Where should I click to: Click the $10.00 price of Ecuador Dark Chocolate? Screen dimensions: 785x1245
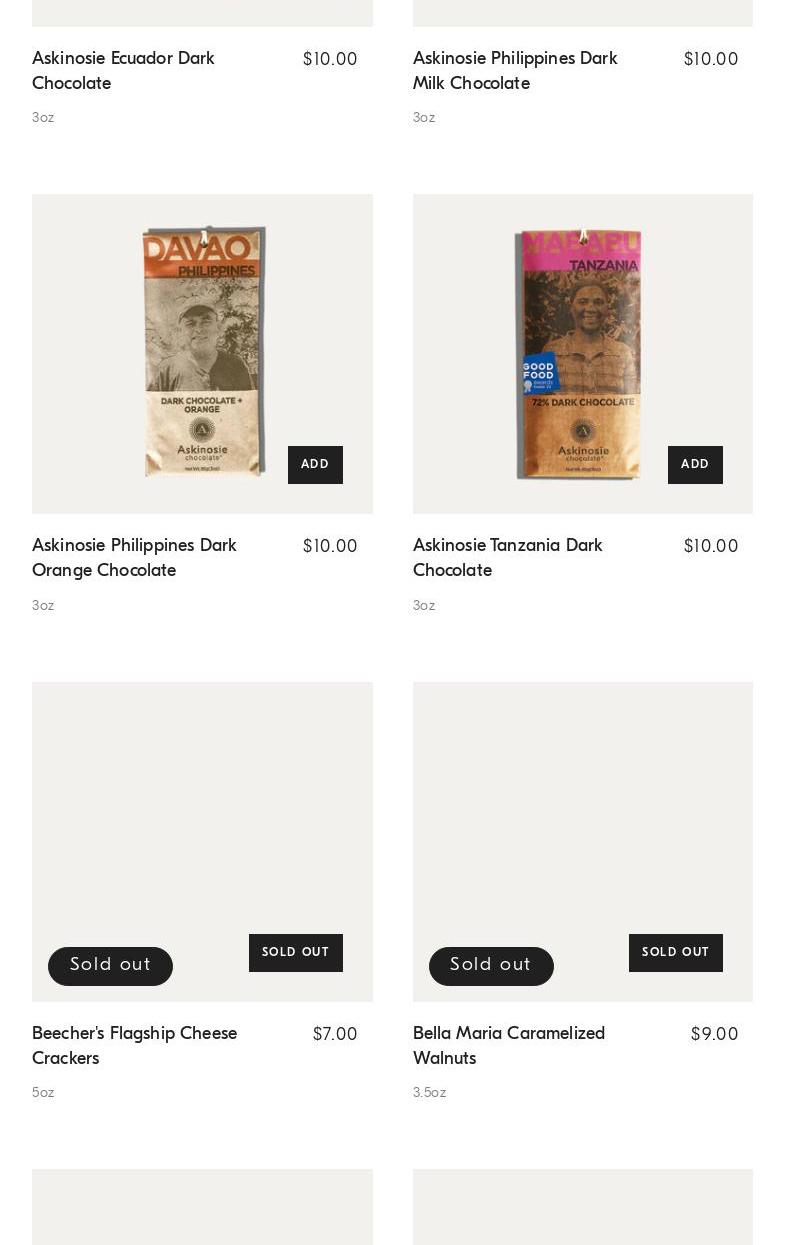pos(330,60)
